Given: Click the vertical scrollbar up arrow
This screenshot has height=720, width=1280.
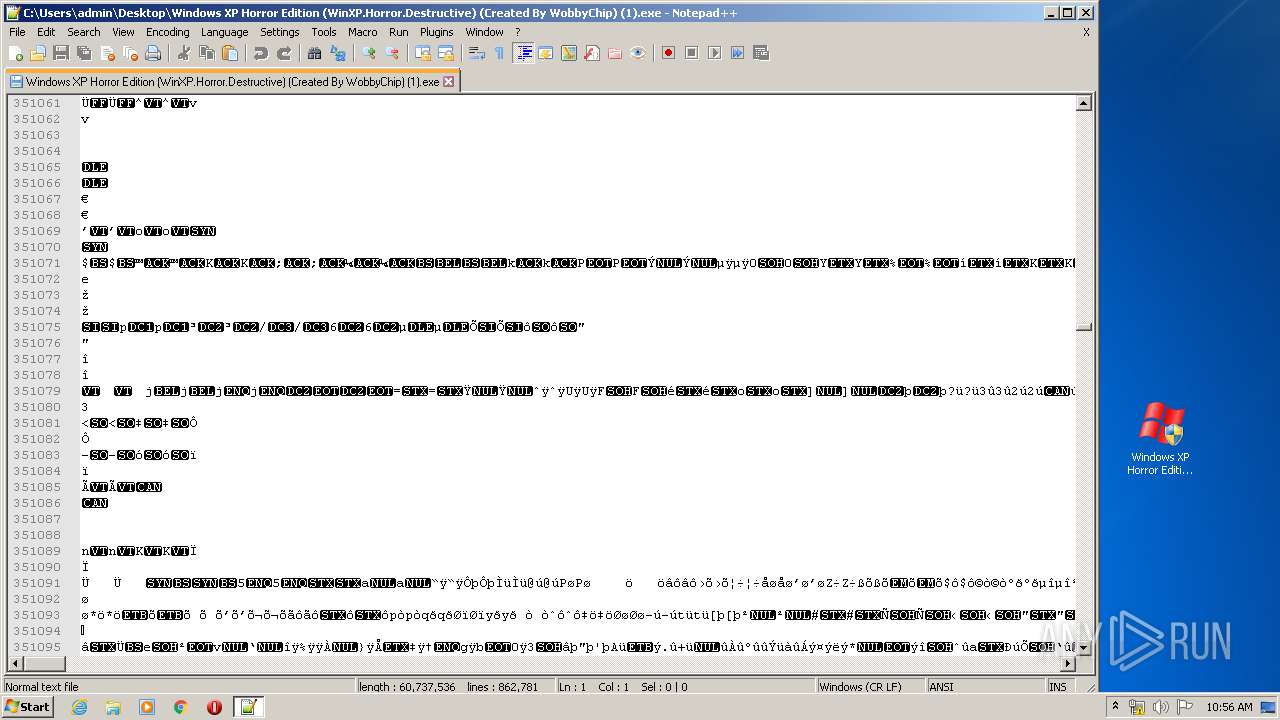Looking at the screenshot, I should coord(1083,103).
